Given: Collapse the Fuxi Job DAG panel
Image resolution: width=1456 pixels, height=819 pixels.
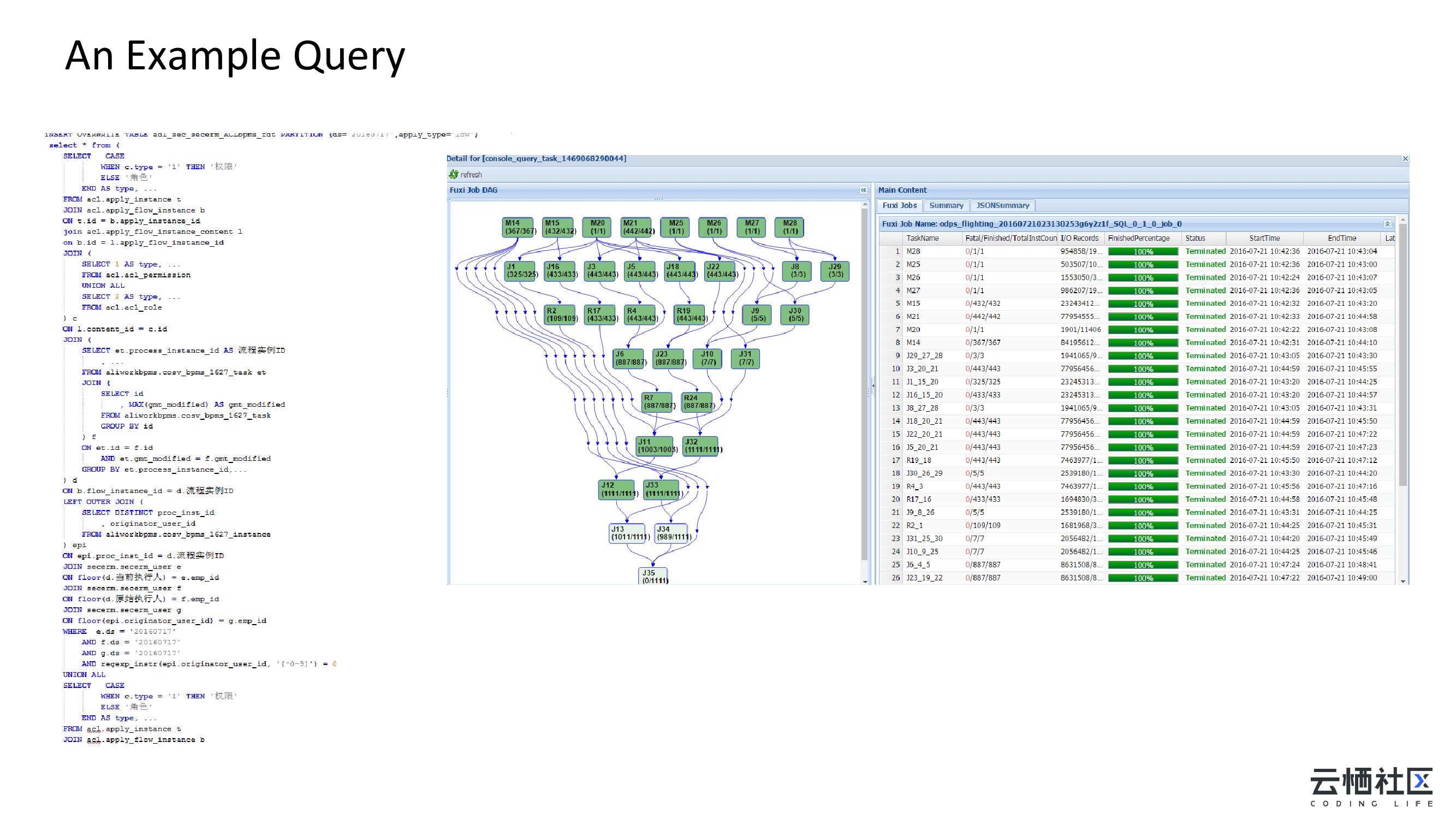Looking at the screenshot, I should (x=863, y=191).
